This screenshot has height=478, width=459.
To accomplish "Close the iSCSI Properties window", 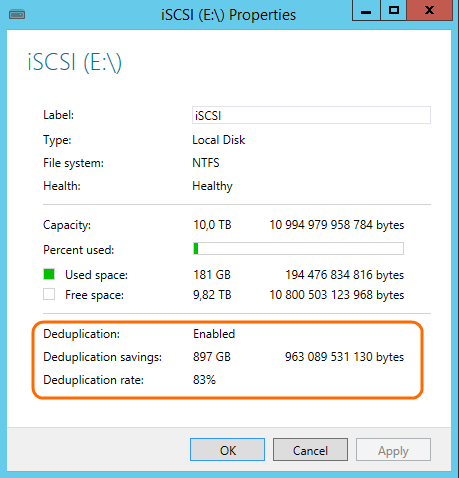I will [x=430, y=11].
